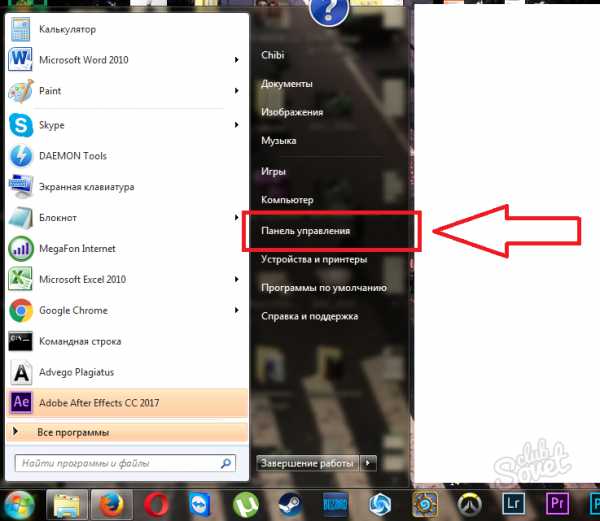This screenshot has height=521, width=600.
Task: Launch Microsoft Word 2010 icon
Action: pyautogui.click(x=20, y=59)
